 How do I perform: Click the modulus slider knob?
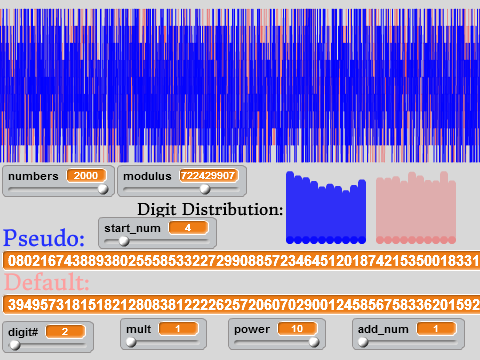(x=205, y=189)
